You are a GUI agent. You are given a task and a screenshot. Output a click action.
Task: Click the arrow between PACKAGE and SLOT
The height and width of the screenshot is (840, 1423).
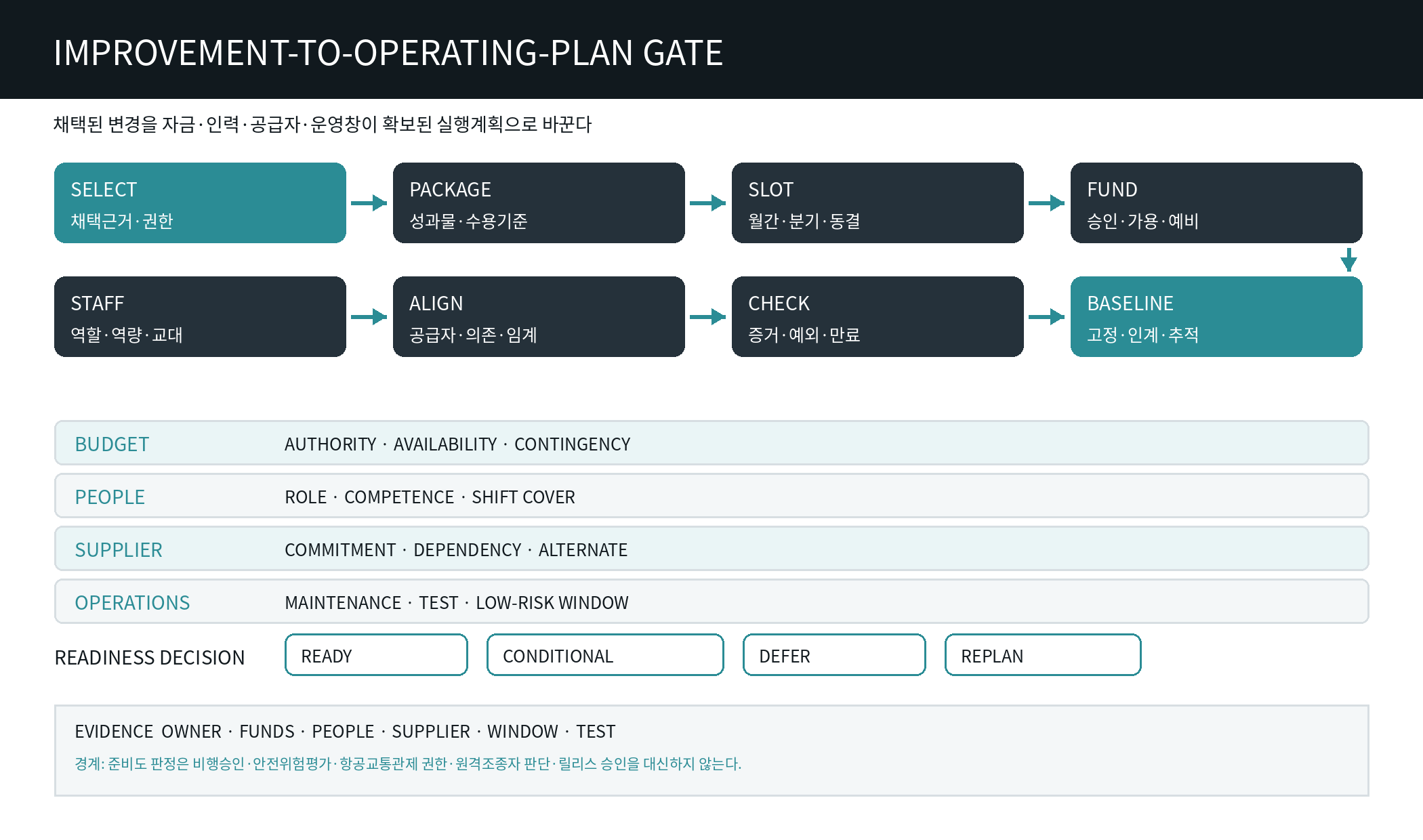click(708, 203)
